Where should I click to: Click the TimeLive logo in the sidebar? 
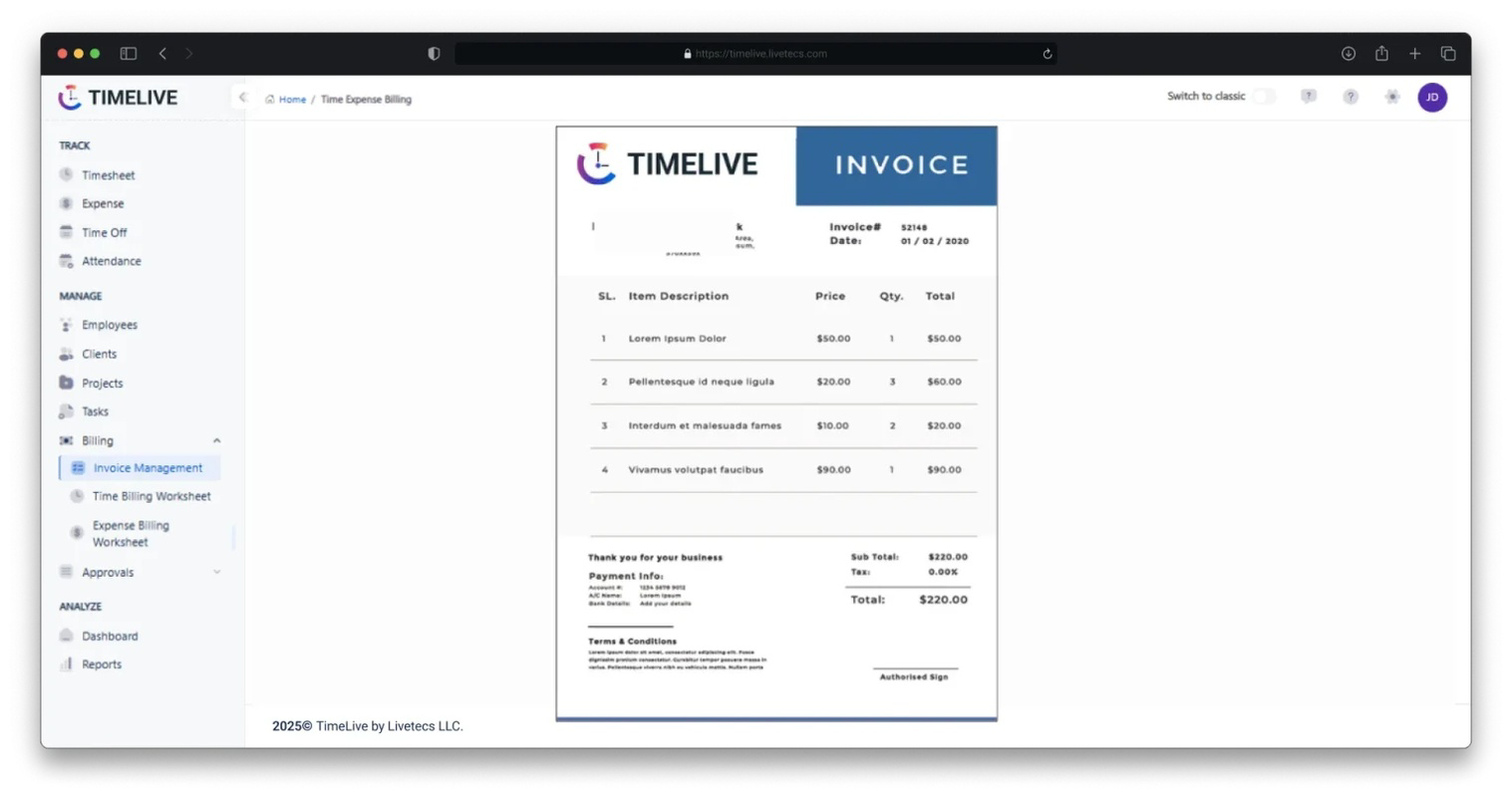tap(118, 98)
